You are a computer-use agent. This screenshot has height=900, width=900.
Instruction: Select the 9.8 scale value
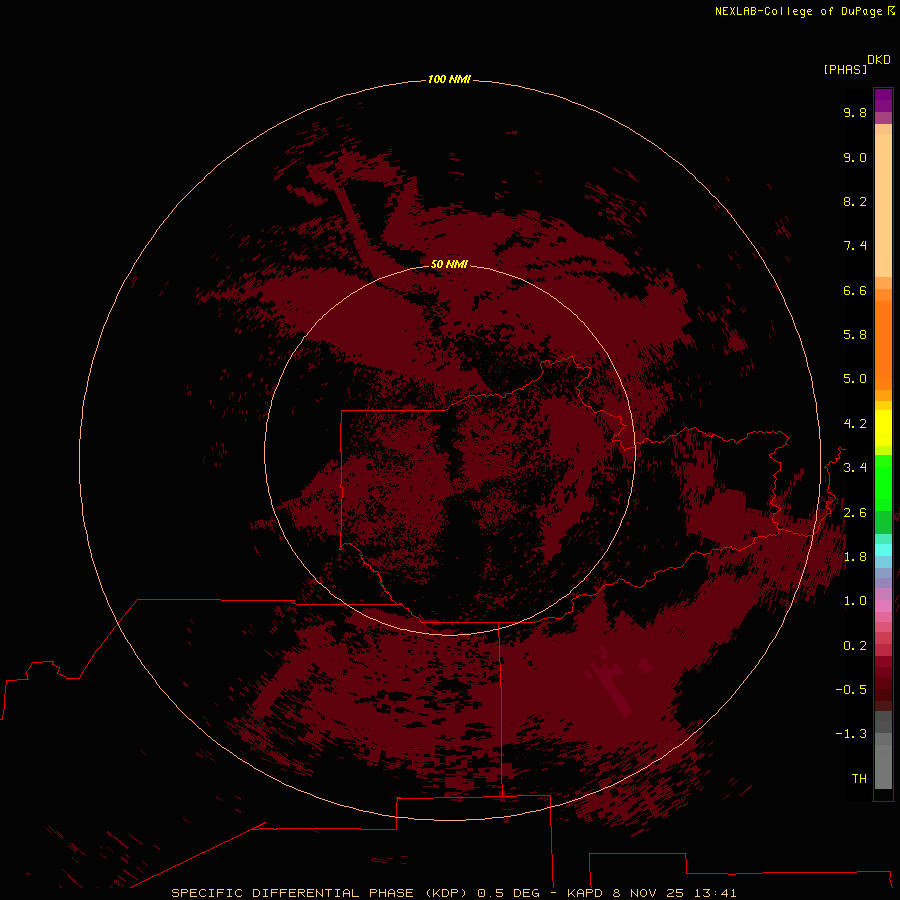855,112
